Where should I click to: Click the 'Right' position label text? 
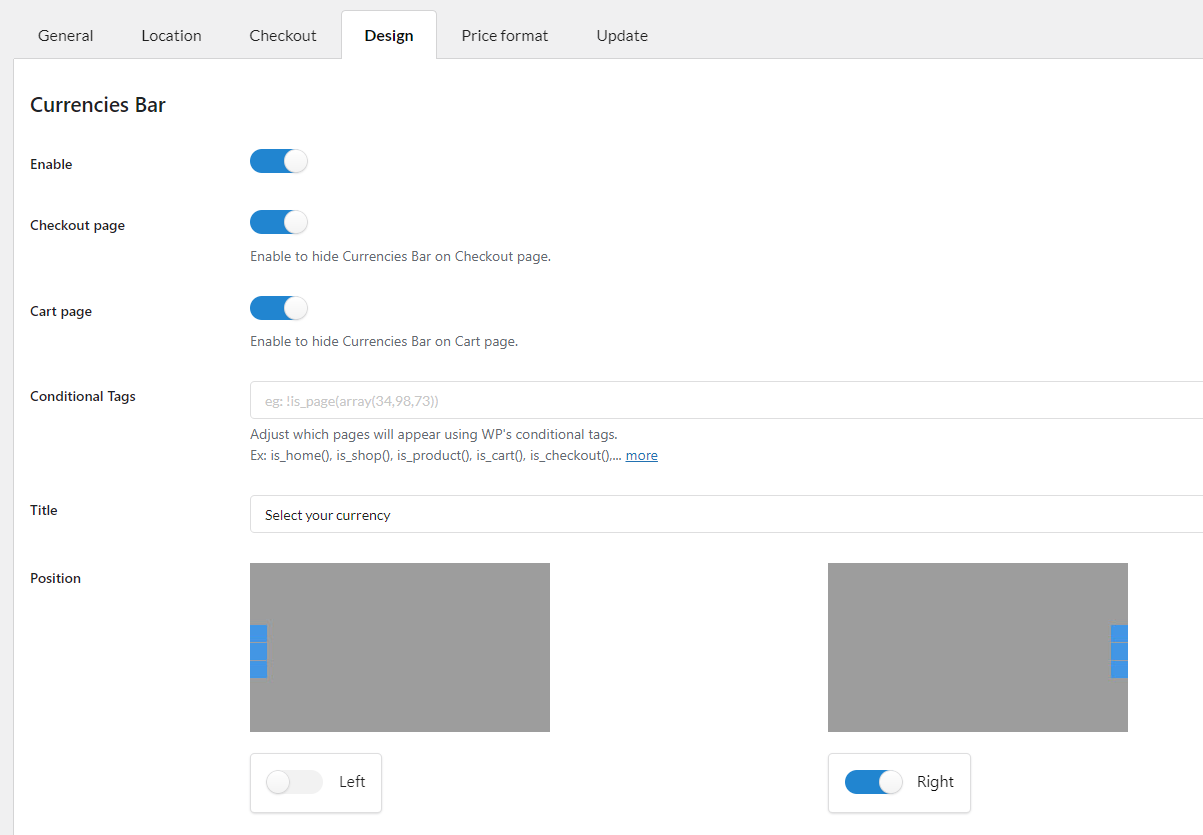935,782
